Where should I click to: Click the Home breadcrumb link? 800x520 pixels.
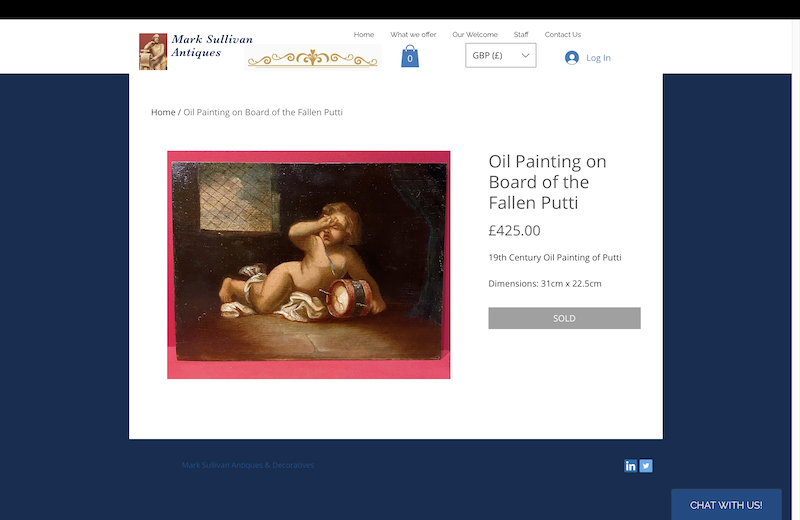coord(163,112)
